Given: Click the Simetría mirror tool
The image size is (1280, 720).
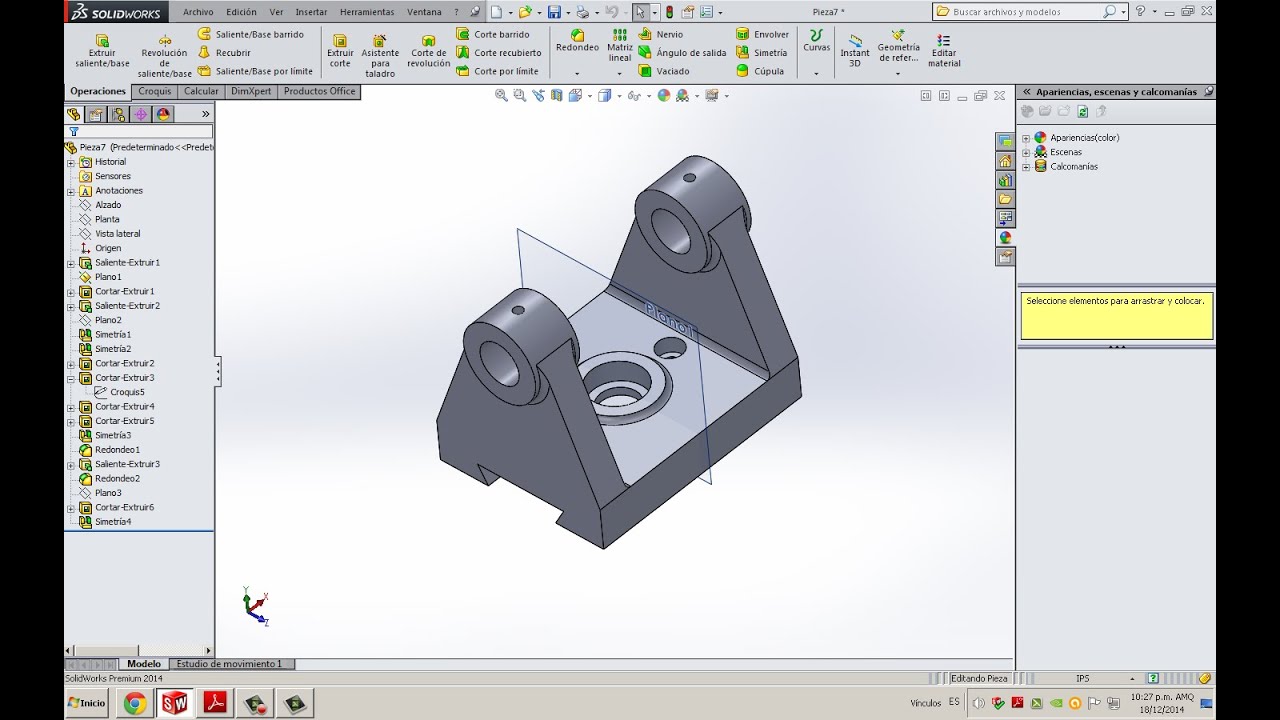Looking at the screenshot, I should coord(762,53).
